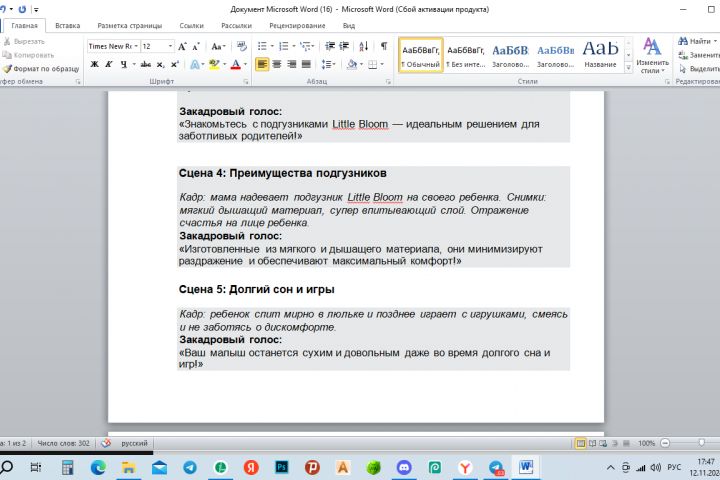The height and width of the screenshot is (480, 720).
Task: Open the text effects glowing A
Action: coord(194,64)
